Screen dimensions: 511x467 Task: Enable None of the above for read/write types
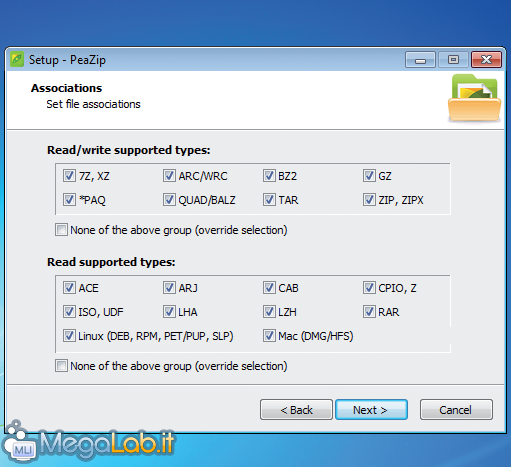pyautogui.click(x=61, y=230)
